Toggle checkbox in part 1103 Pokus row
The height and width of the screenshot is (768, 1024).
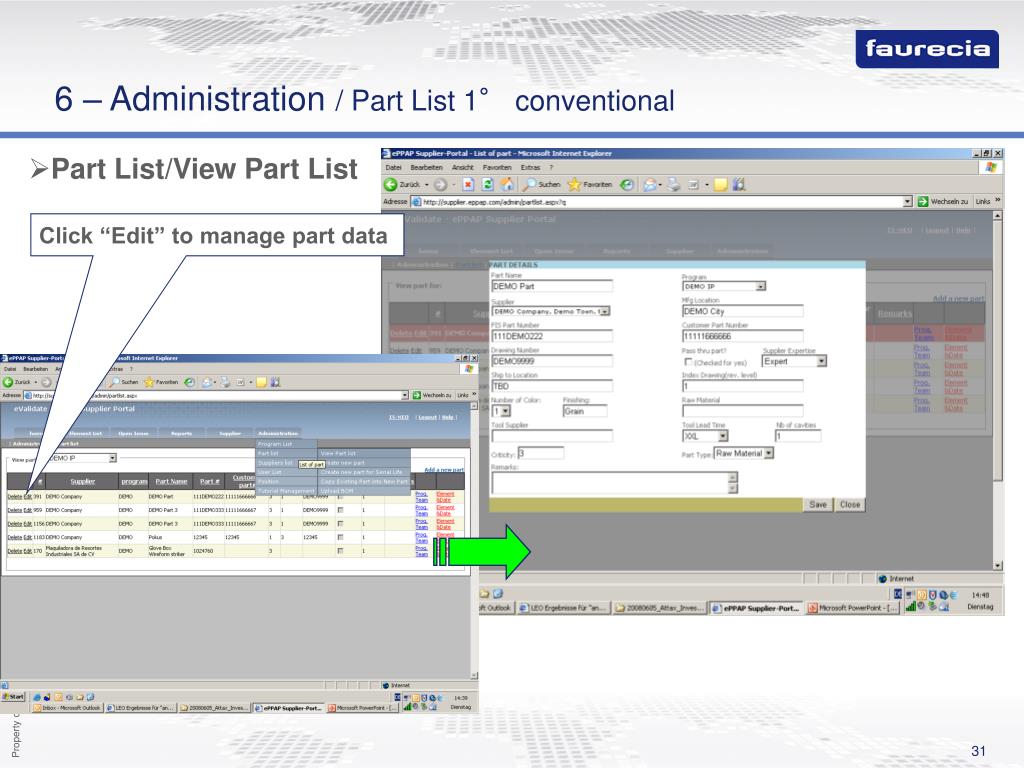[340, 537]
